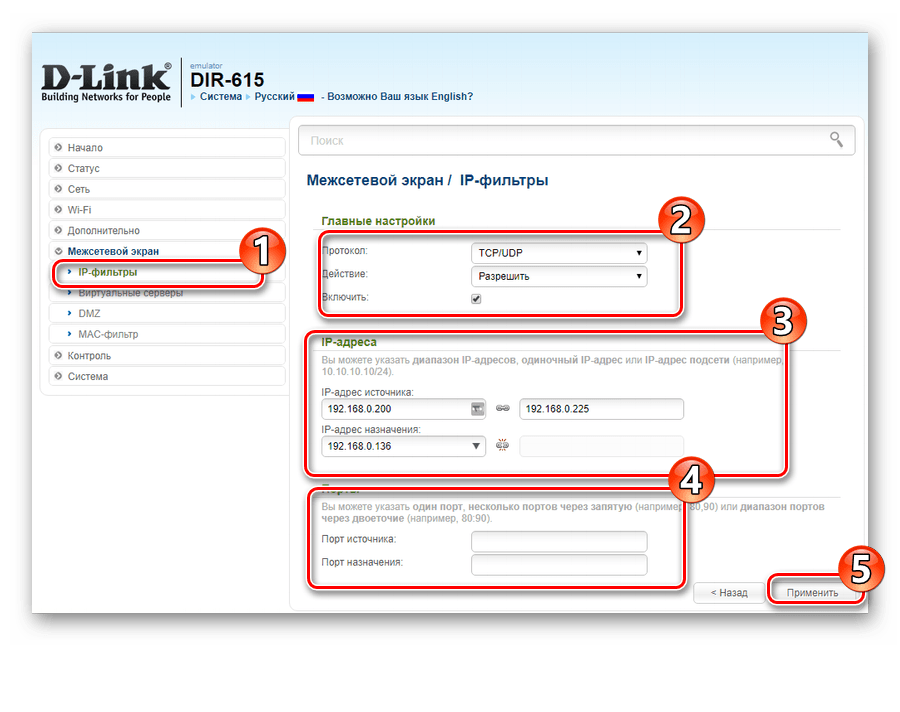Click the Порт назначения input field
This screenshot has width=900, height=712.
click(559, 564)
